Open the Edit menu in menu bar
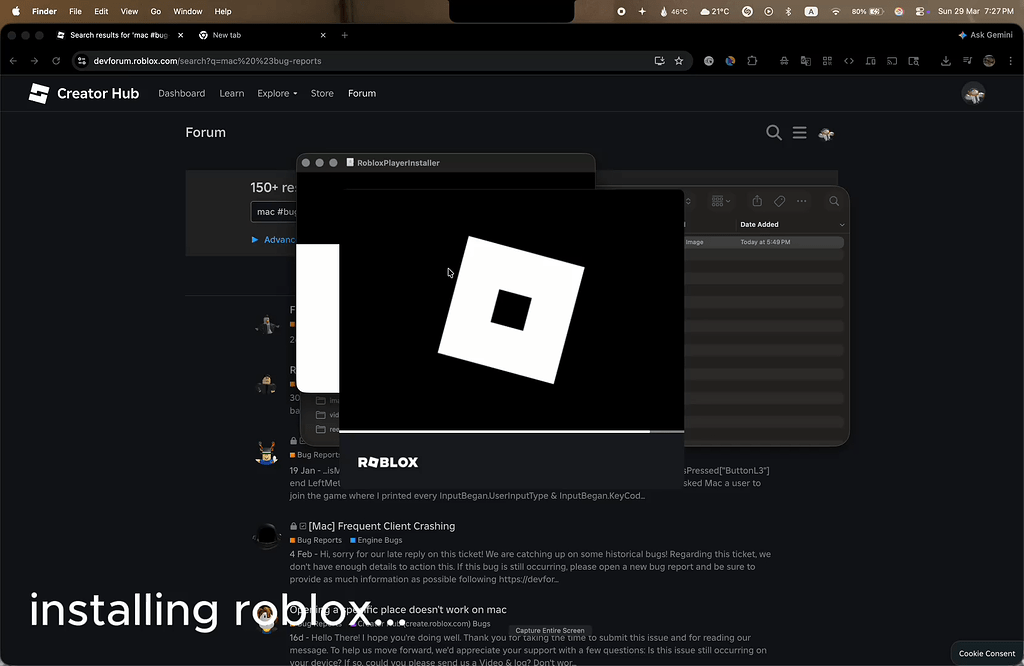The height and width of the screenshot is (666, 1024). click(x=101, y=11)
